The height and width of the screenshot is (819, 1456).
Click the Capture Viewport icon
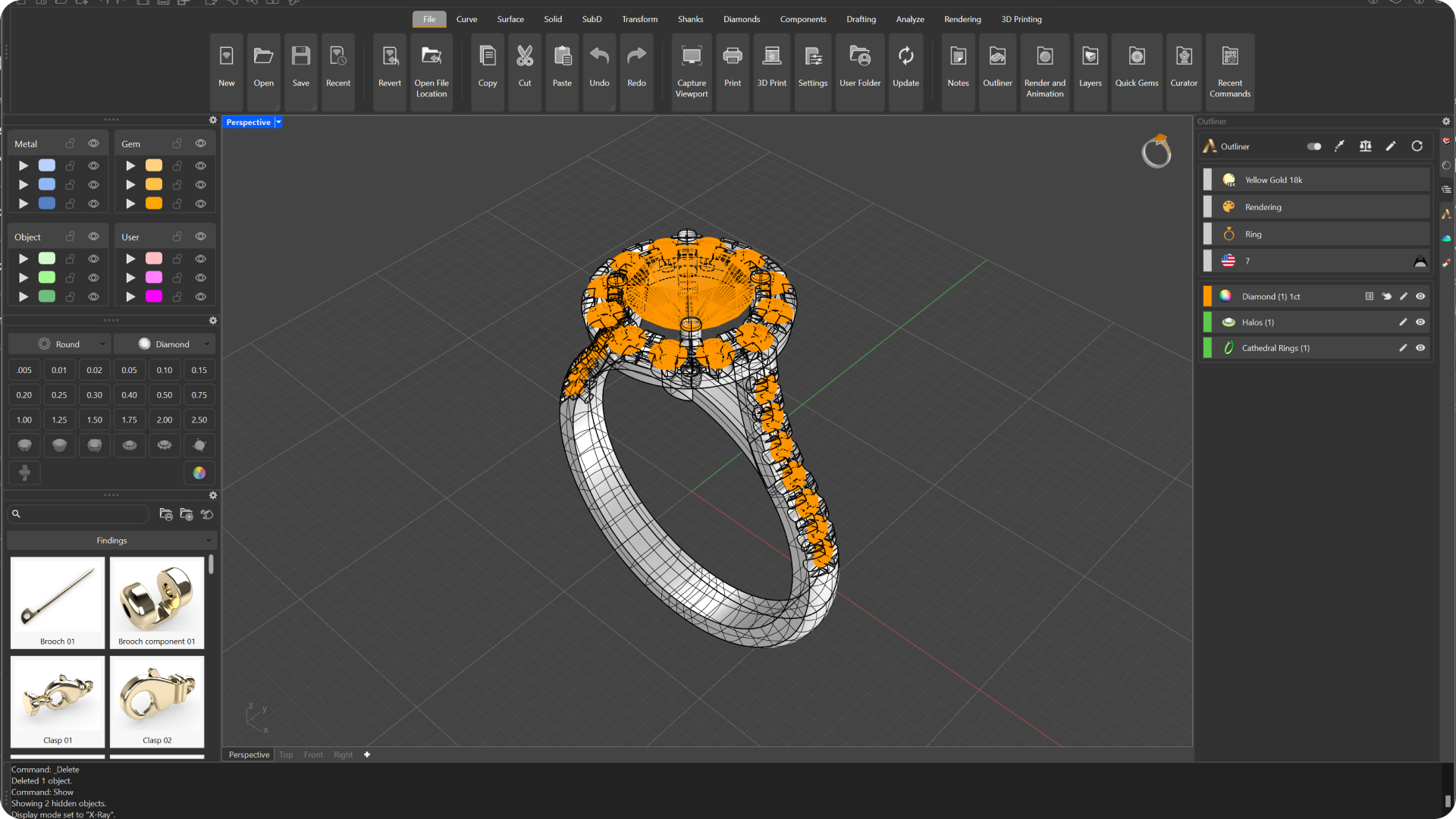[x=691, y=57]
